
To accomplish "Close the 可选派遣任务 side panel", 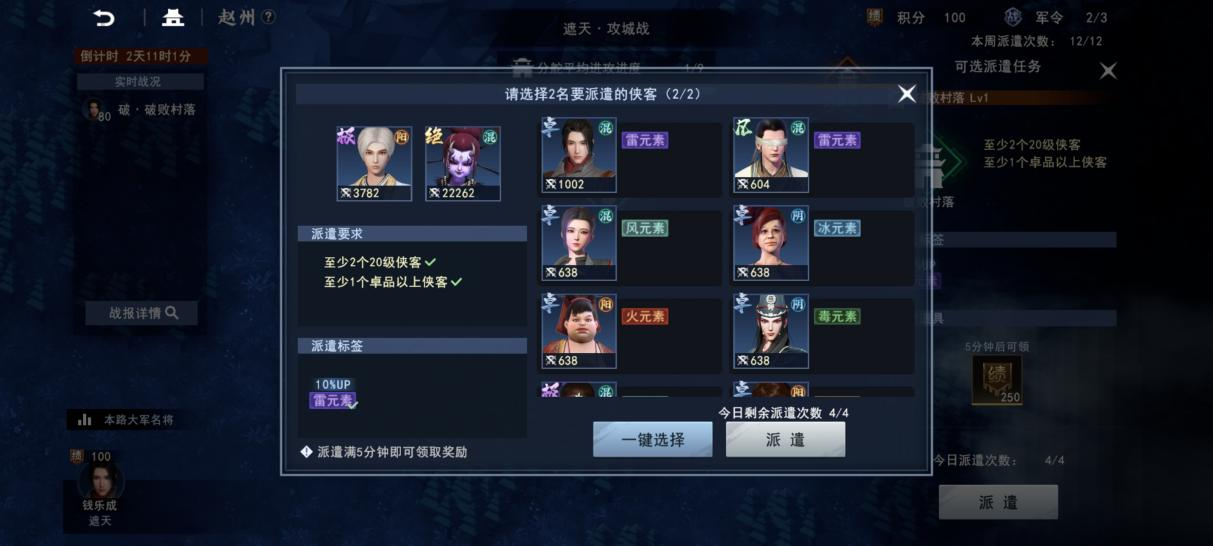I will click(1108, 71).
